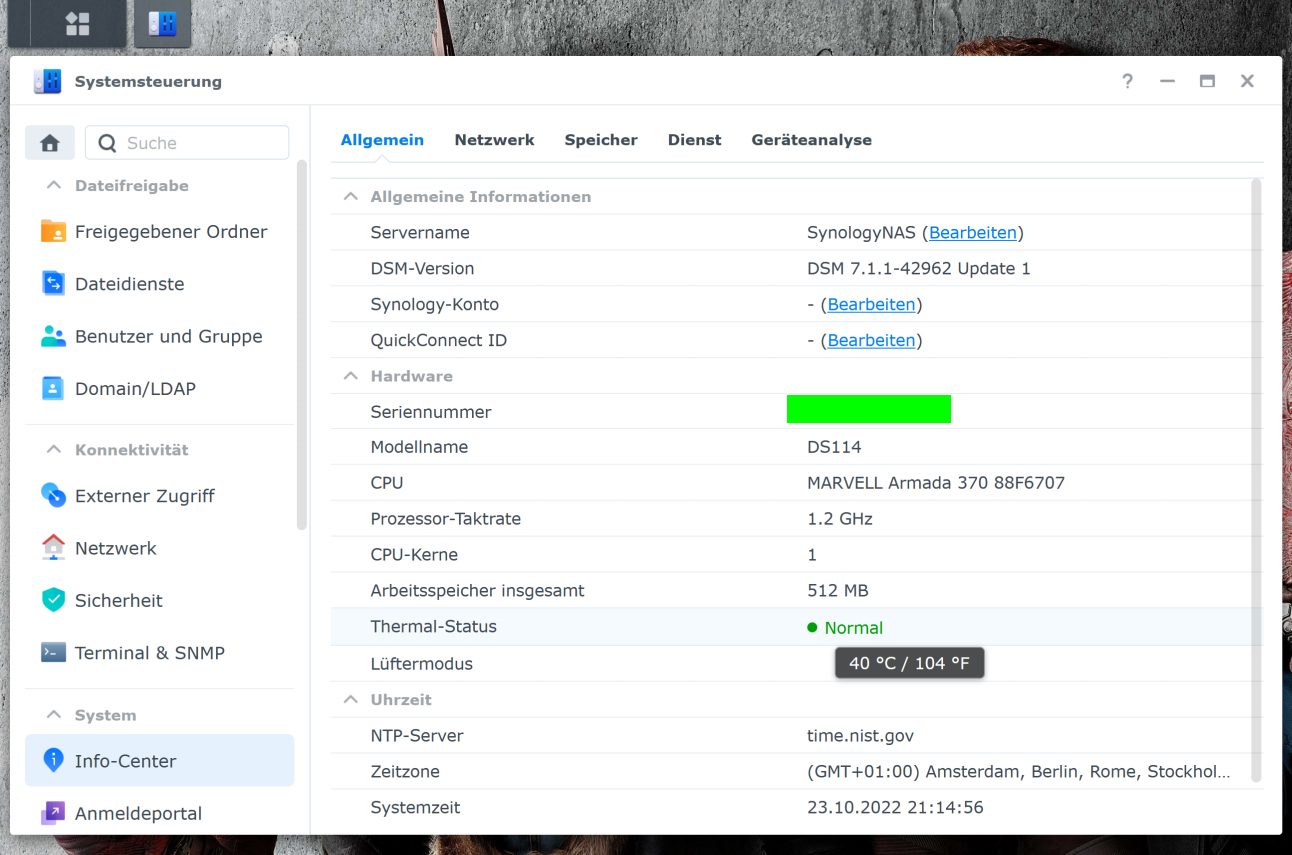
Task: Click the main panel vertical scrollbar
Action: click(x=1256, y=480)
